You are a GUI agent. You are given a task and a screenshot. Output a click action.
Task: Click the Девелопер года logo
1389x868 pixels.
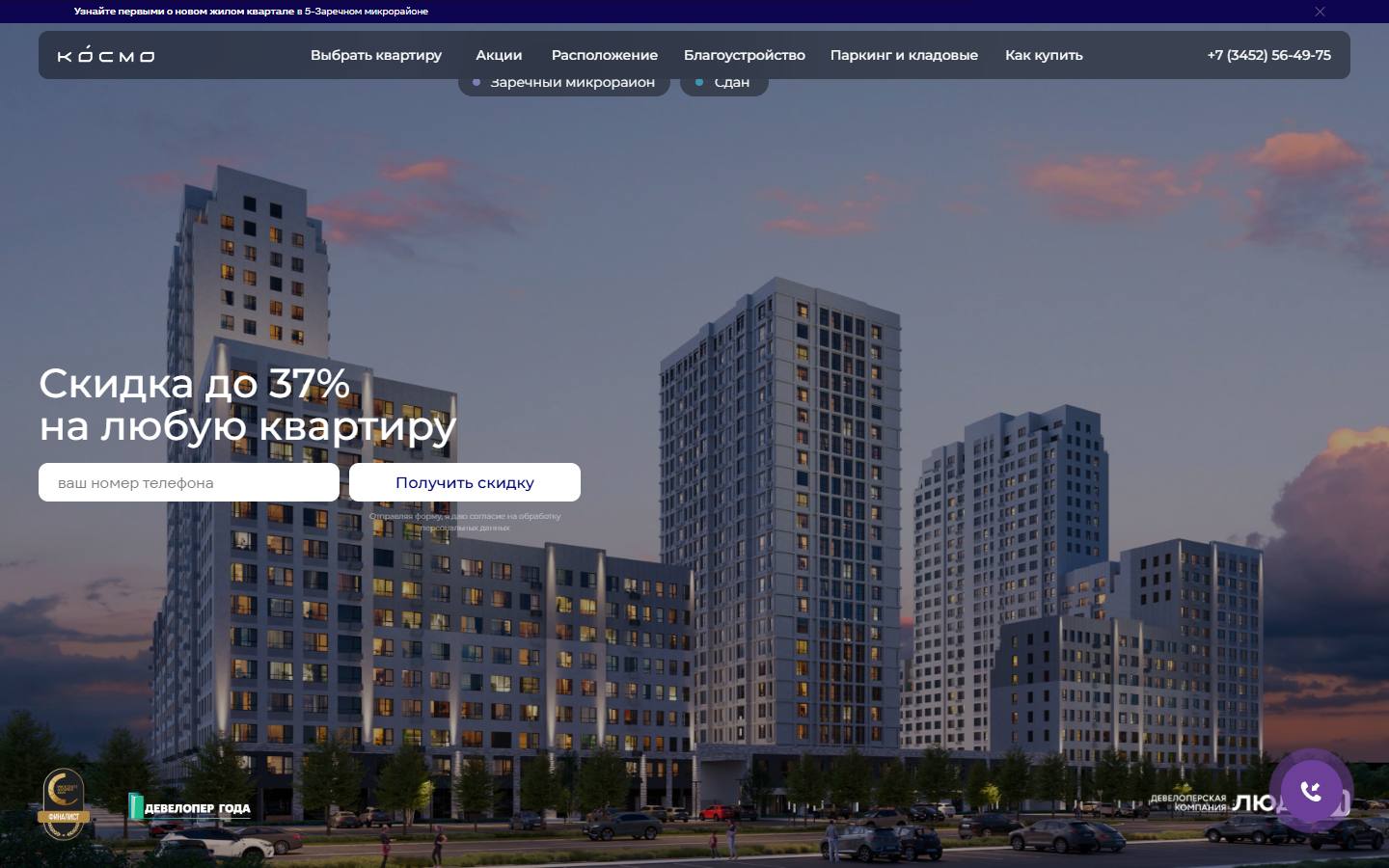coord(189,807)
